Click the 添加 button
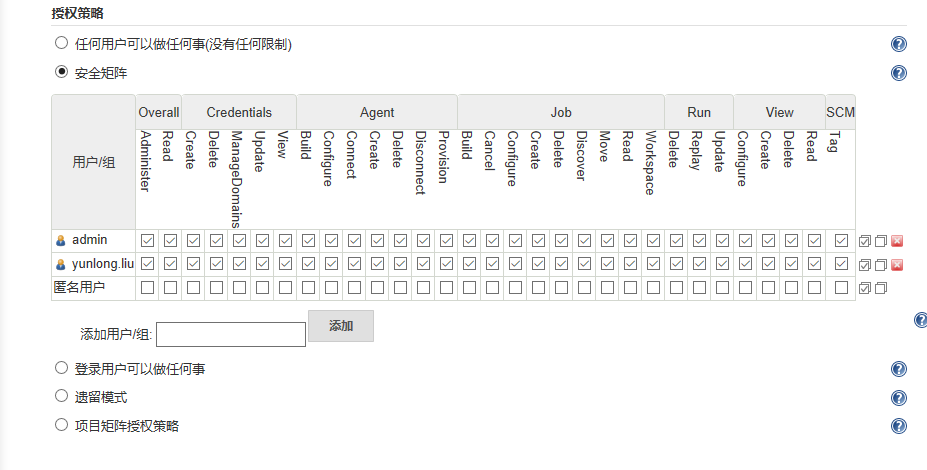 pyautogui.click(x=341, y=326)
